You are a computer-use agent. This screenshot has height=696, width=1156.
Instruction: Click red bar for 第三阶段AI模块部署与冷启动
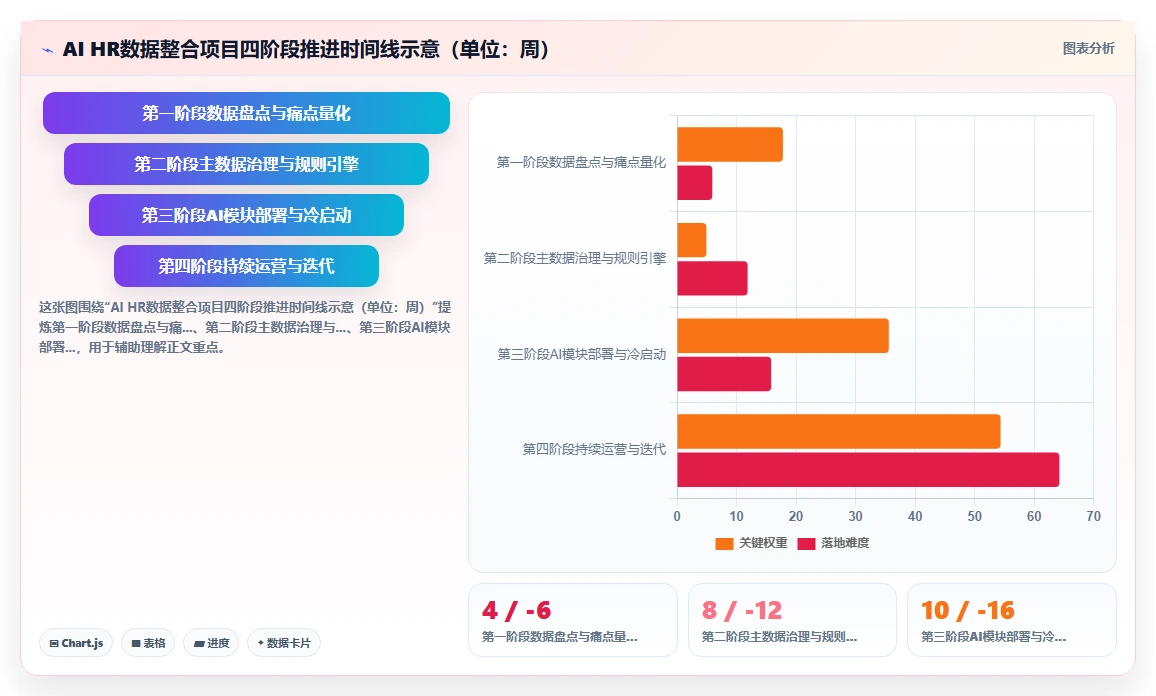pyautogui.click(x=724, y=374)
